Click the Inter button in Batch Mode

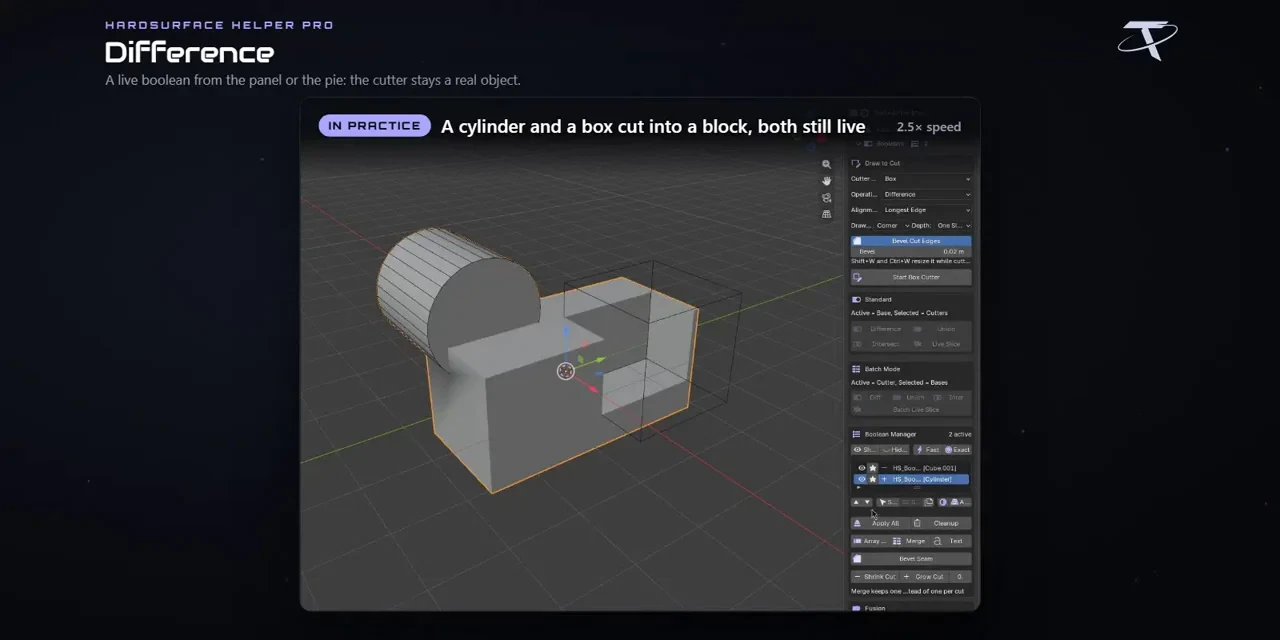point(951,397)
